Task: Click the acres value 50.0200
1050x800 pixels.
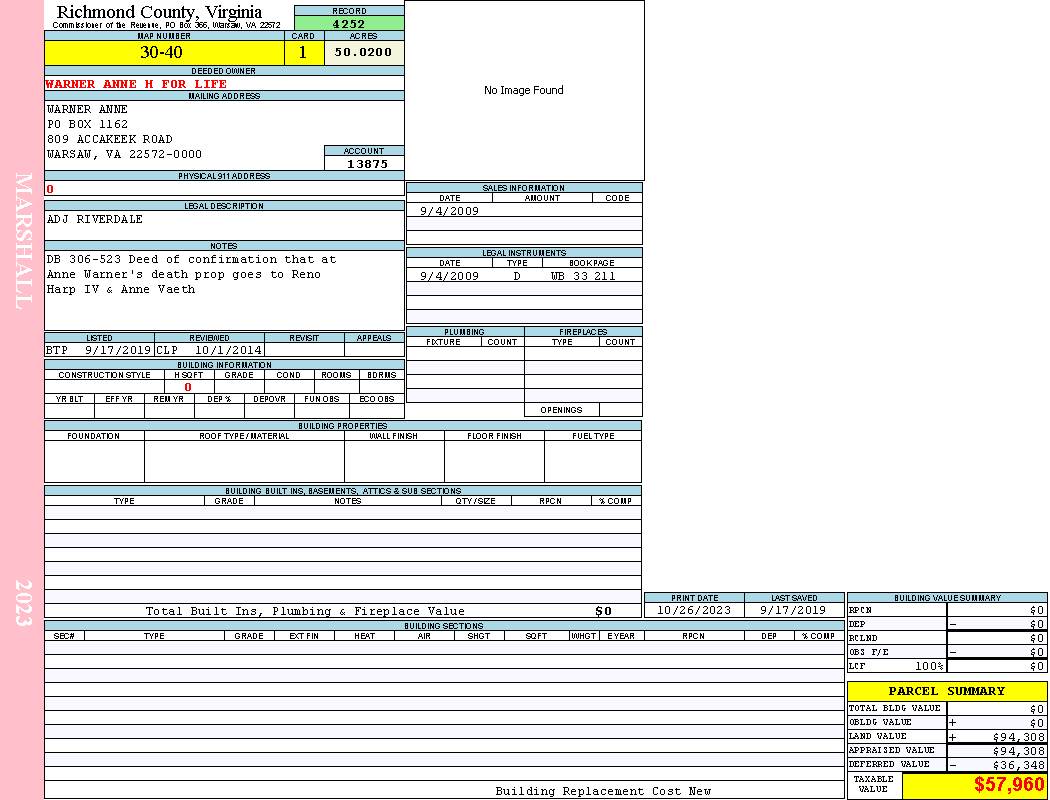Action: point(364,53)
